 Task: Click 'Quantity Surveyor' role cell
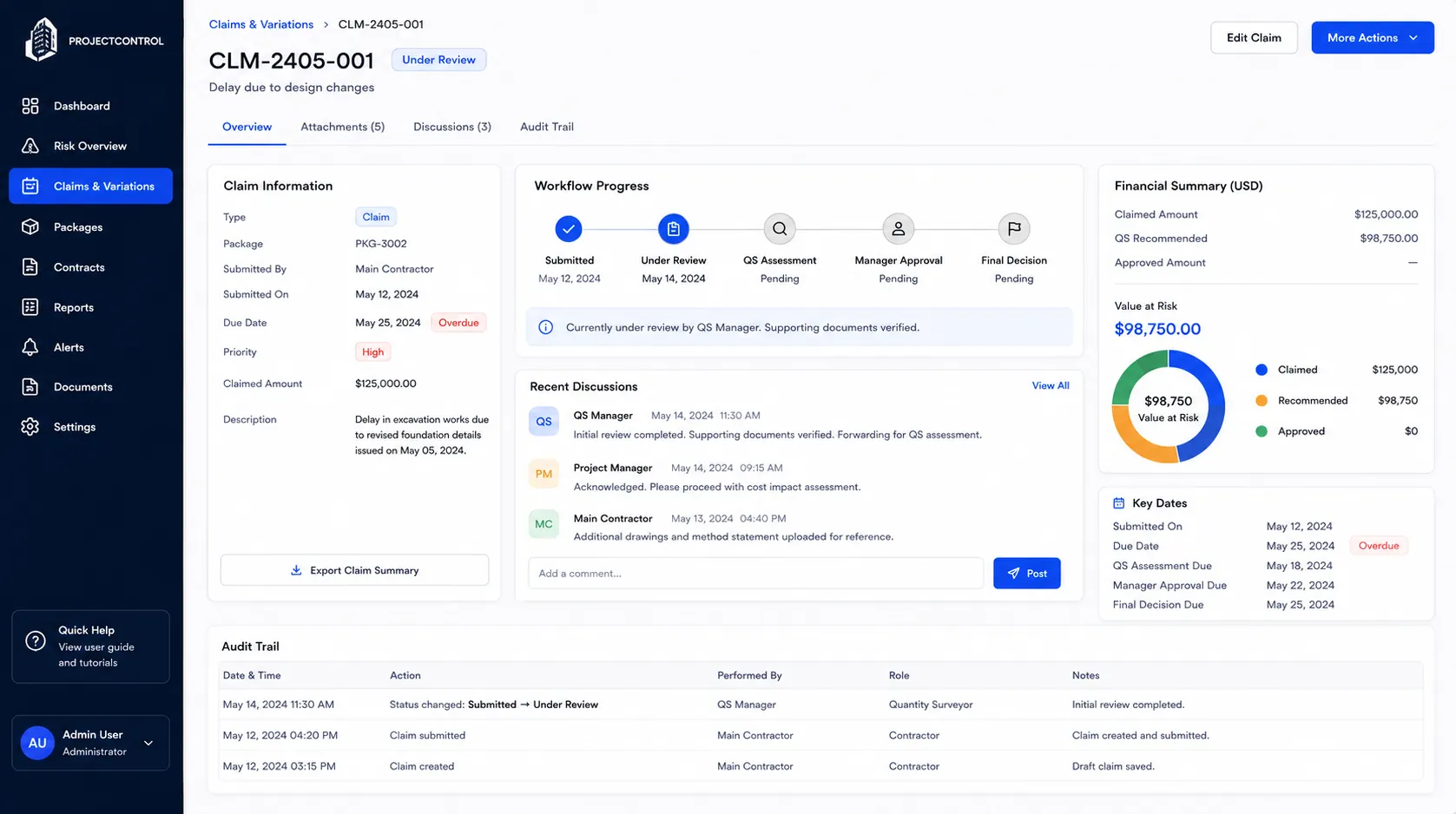[931, 705]
